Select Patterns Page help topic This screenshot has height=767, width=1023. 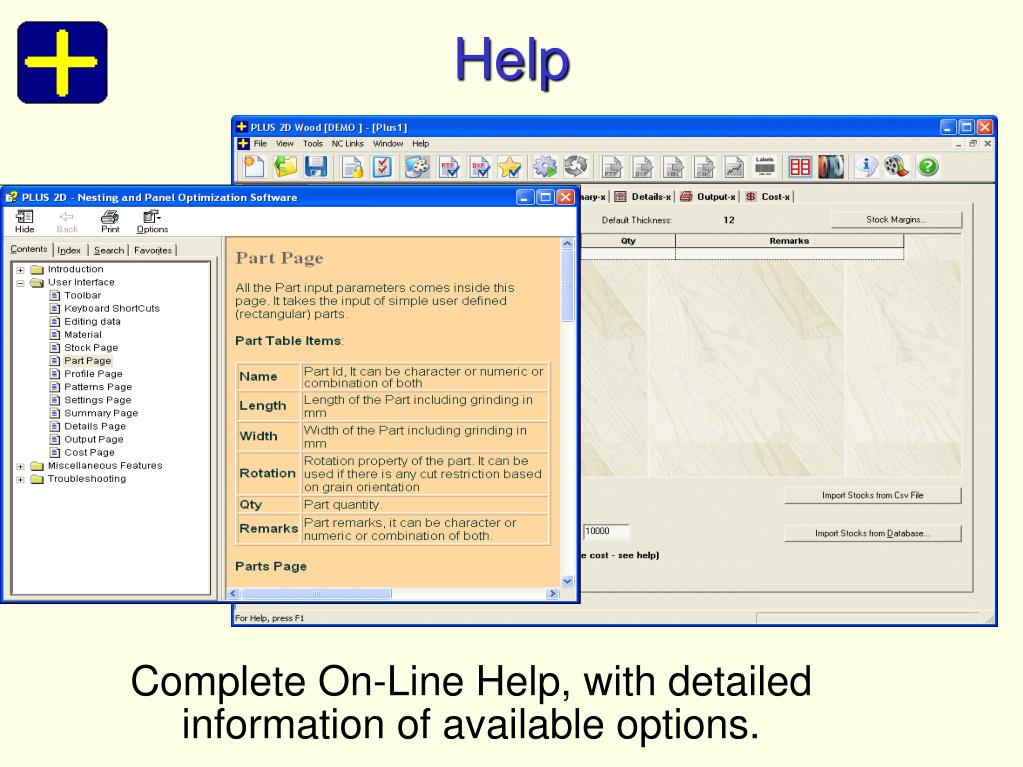[x=98, y=387]
